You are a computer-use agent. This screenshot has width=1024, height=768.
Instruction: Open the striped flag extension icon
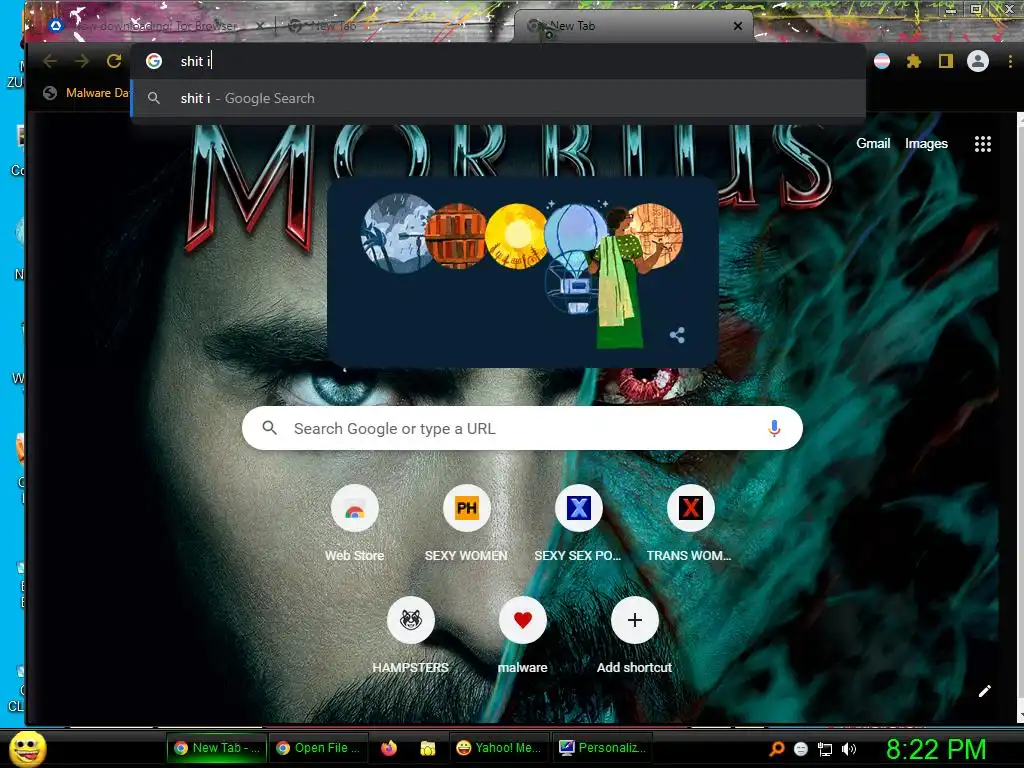click(x=882, y=61)
